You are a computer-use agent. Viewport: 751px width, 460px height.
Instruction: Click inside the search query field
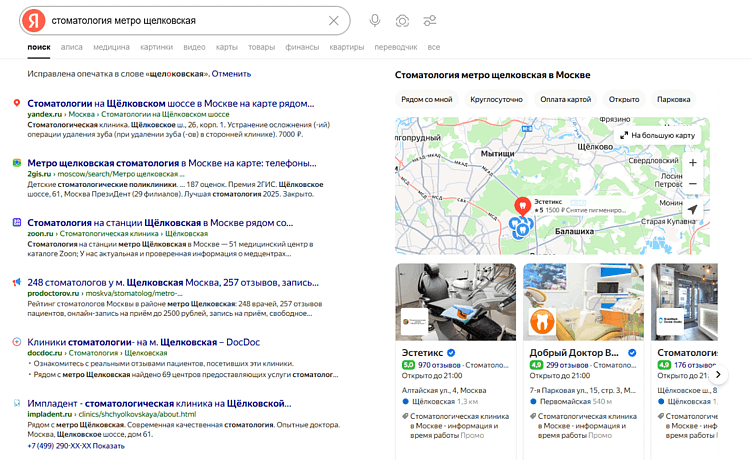coord(187,21)
